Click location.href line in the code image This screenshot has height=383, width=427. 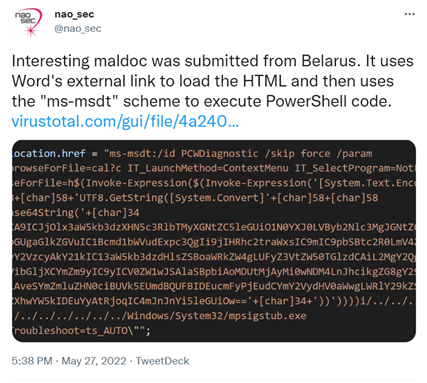tap(48, 154)
